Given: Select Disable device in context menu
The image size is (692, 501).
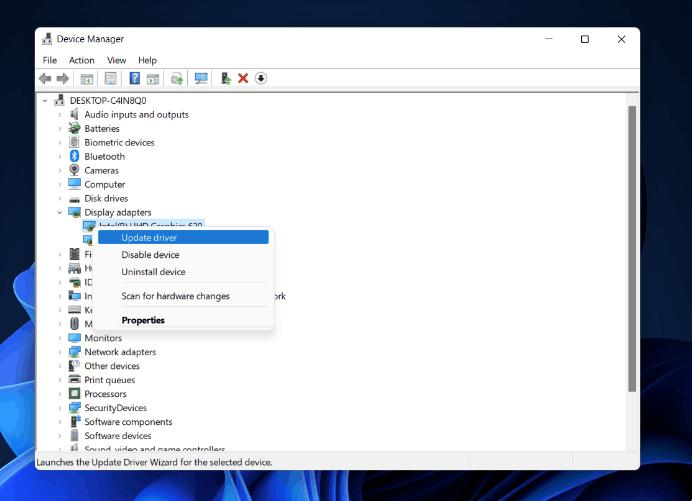Looking at the screenshot, I should pyautogui.click(x=150, y=255).
